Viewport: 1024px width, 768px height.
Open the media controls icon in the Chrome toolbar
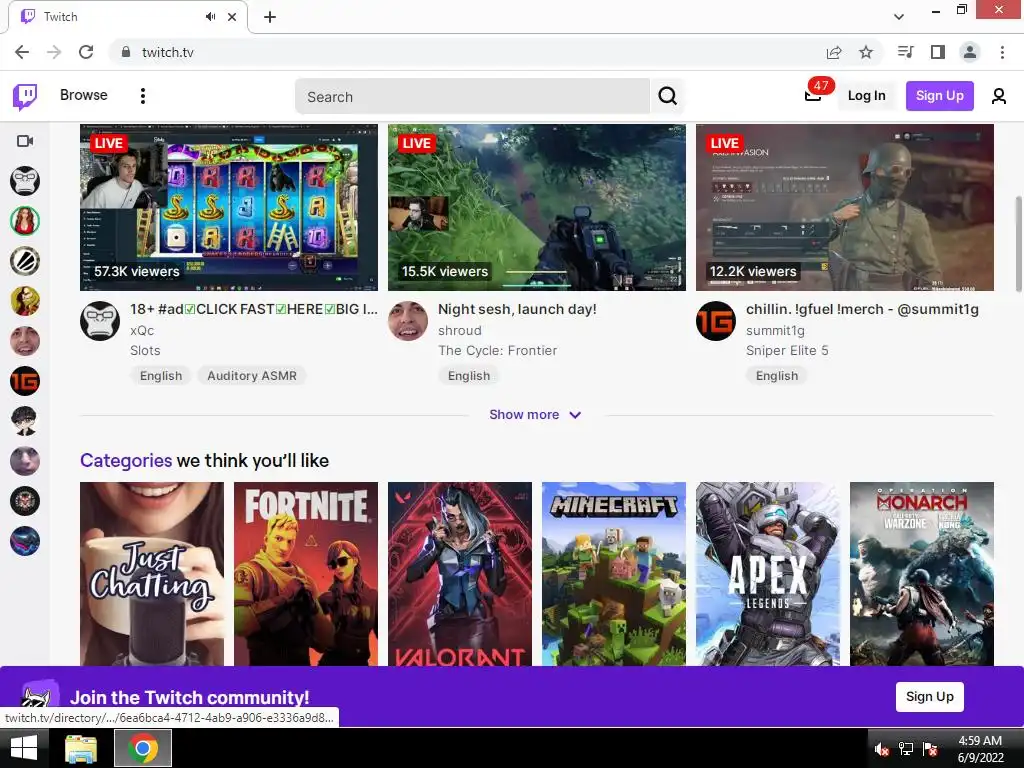(x=905, y=52)
